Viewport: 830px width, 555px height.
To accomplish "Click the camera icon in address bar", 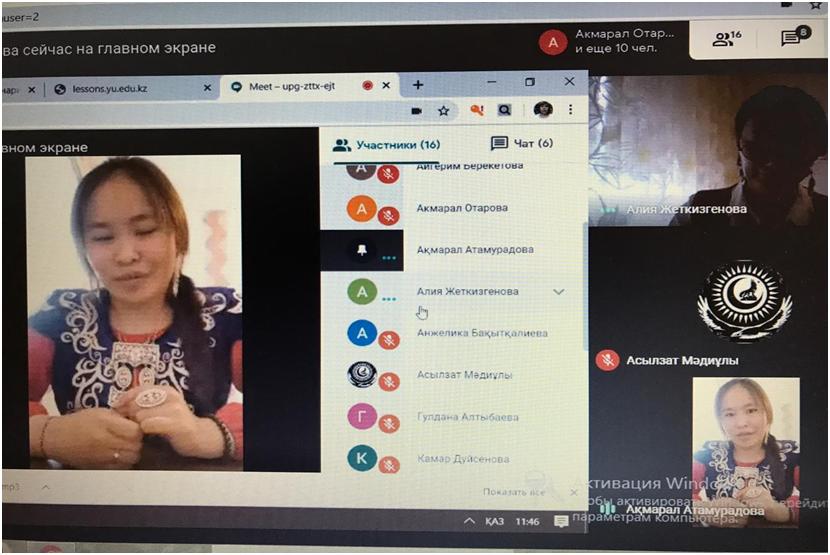I will click(x=416, y=111).
